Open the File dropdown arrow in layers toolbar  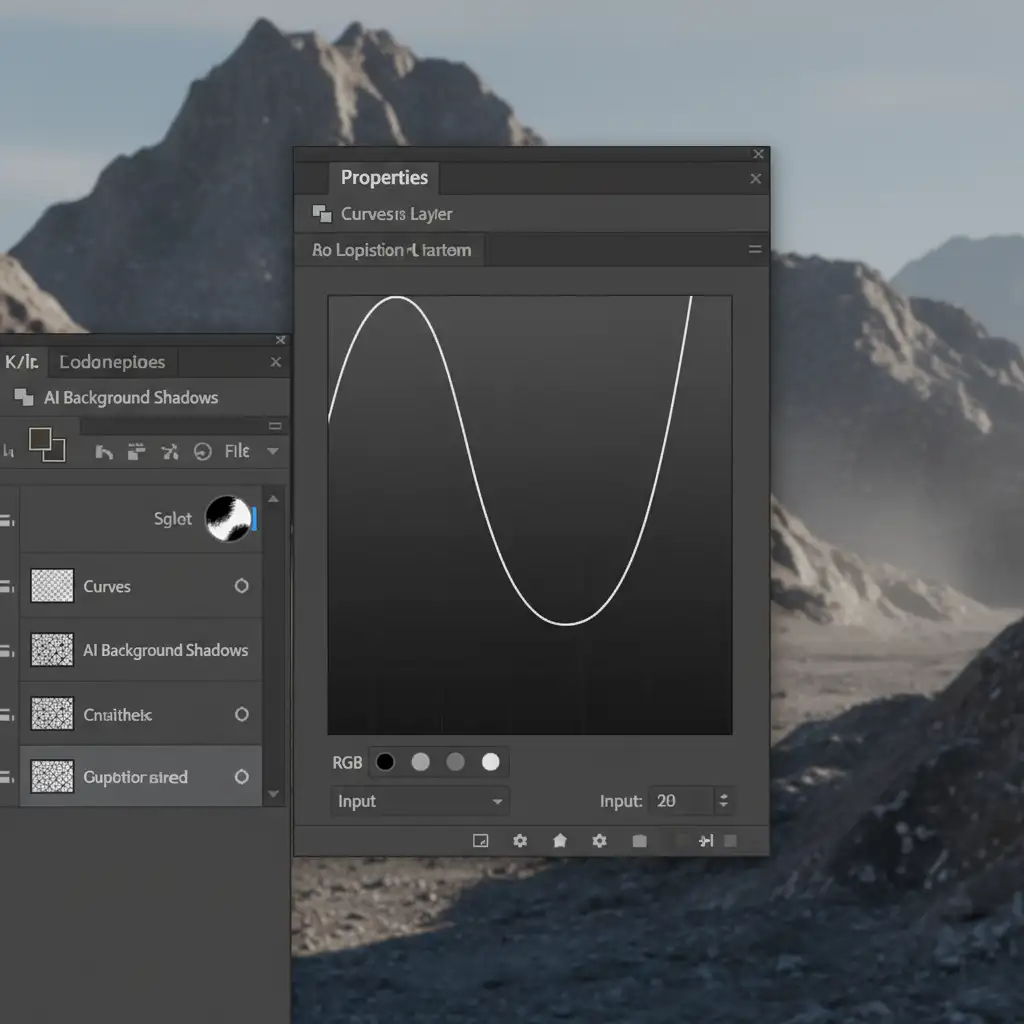(272, 452)
